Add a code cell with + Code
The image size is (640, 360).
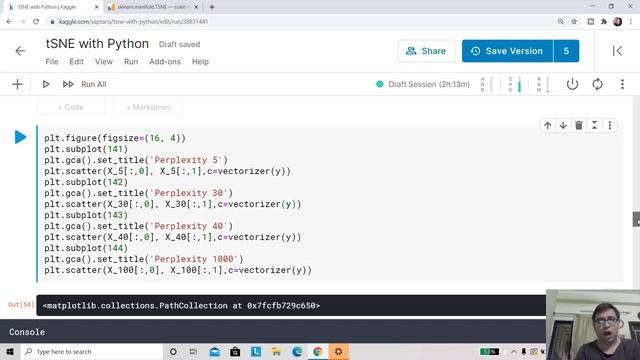tap(71, 107)
